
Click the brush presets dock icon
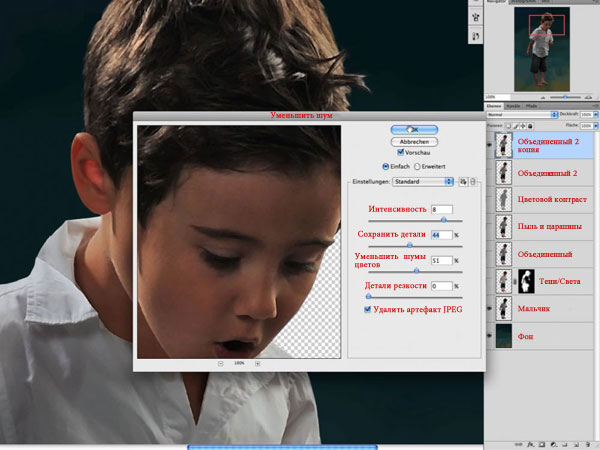pyautogui.click(x=476, y=17)
